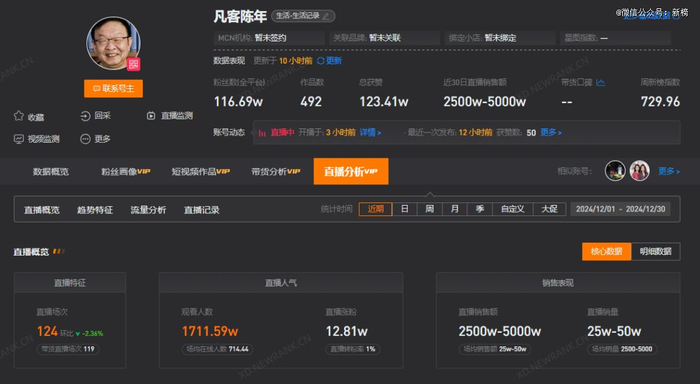The height and width of the screenshot is (384, 700).
Task: Open the 更多 ellipsis icon under avatar
Action: 85,139
